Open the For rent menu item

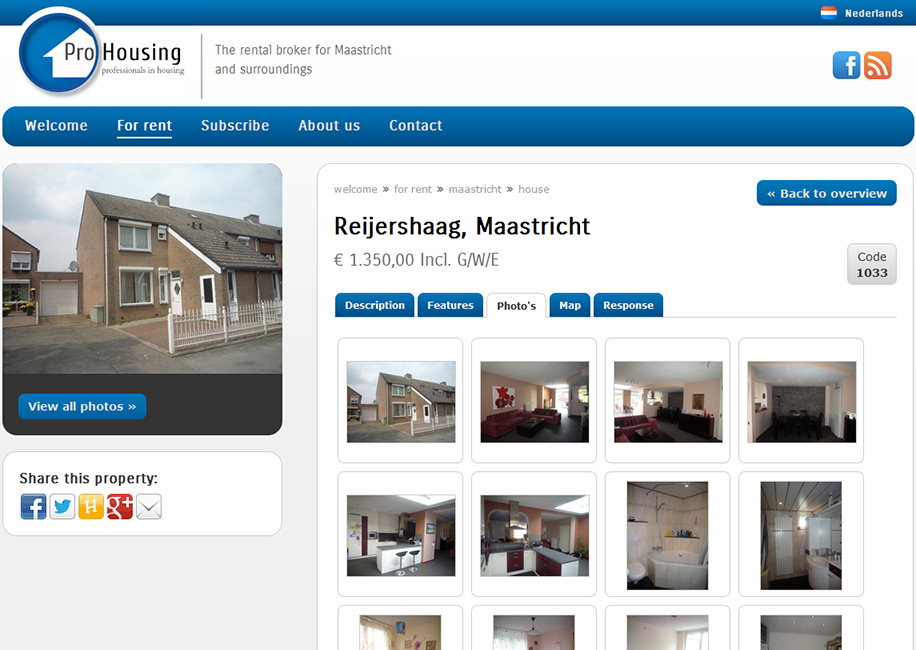[x=144, y=126]
